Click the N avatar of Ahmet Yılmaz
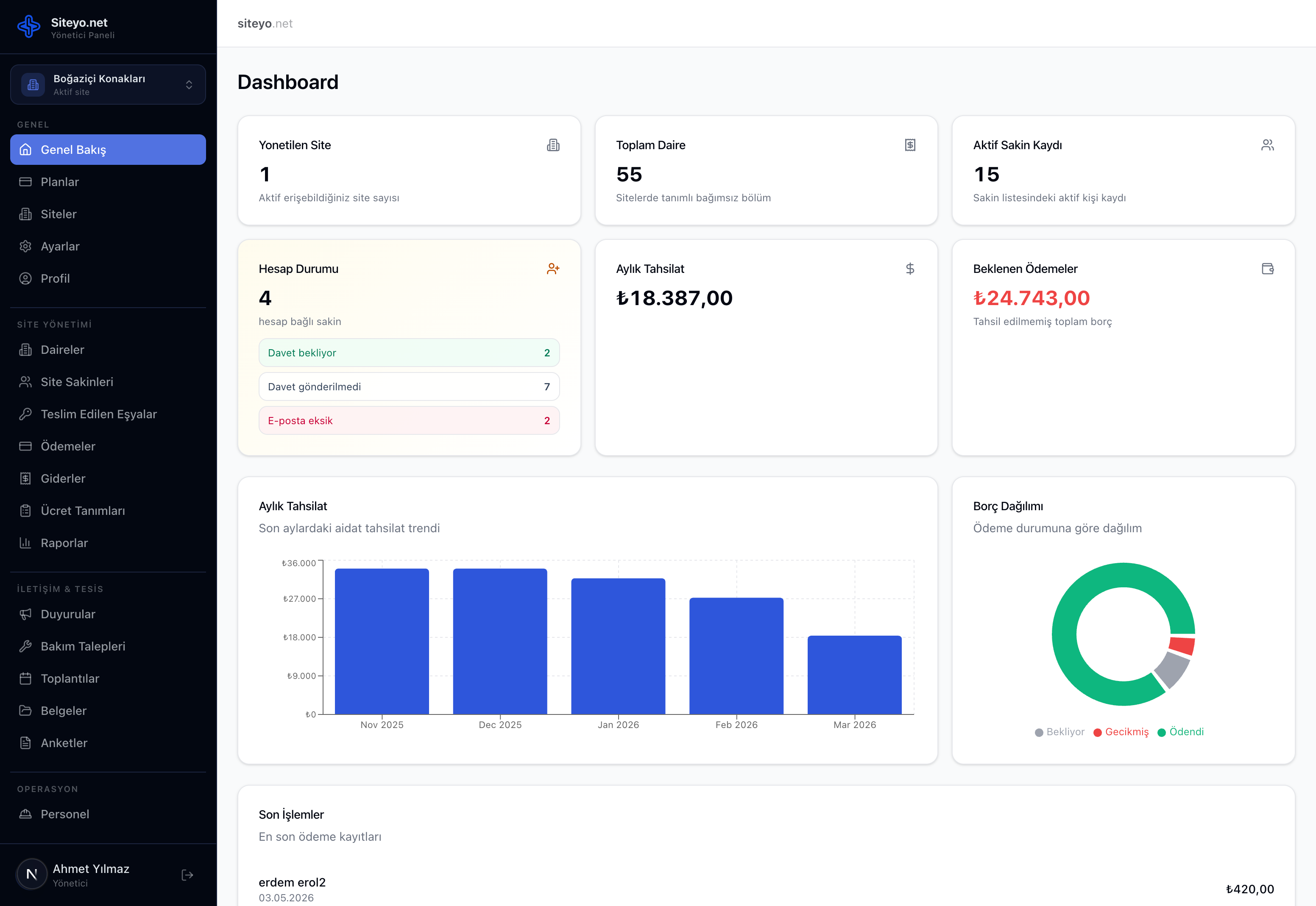 click(x=32, y=874)
